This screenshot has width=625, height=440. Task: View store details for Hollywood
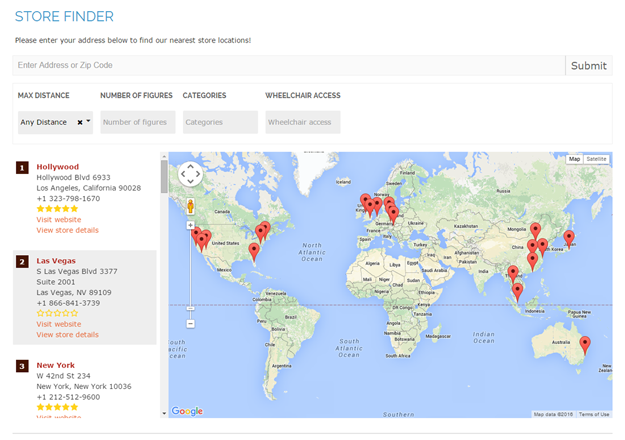pos(67,230)
